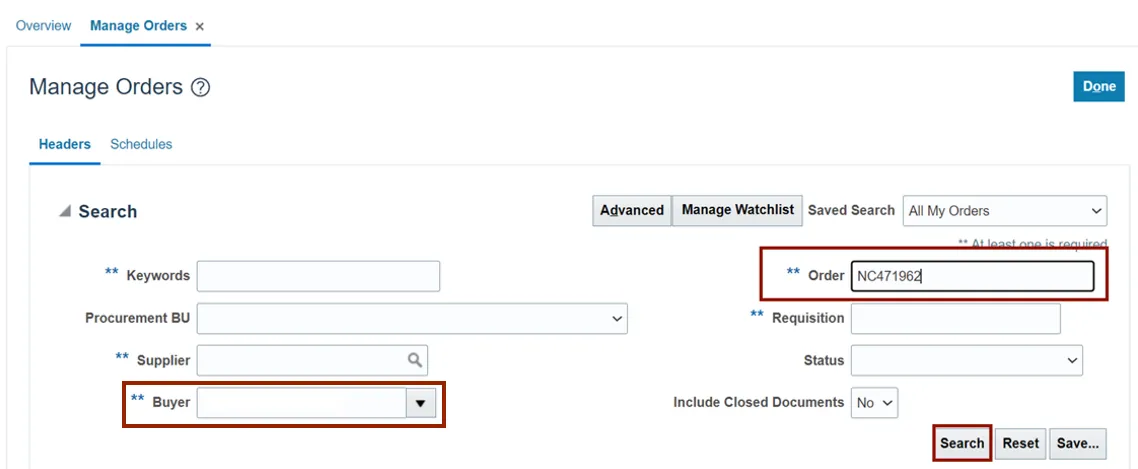Collapse the Search section triangle
The image size is (1138, 469).
[65, 211]
